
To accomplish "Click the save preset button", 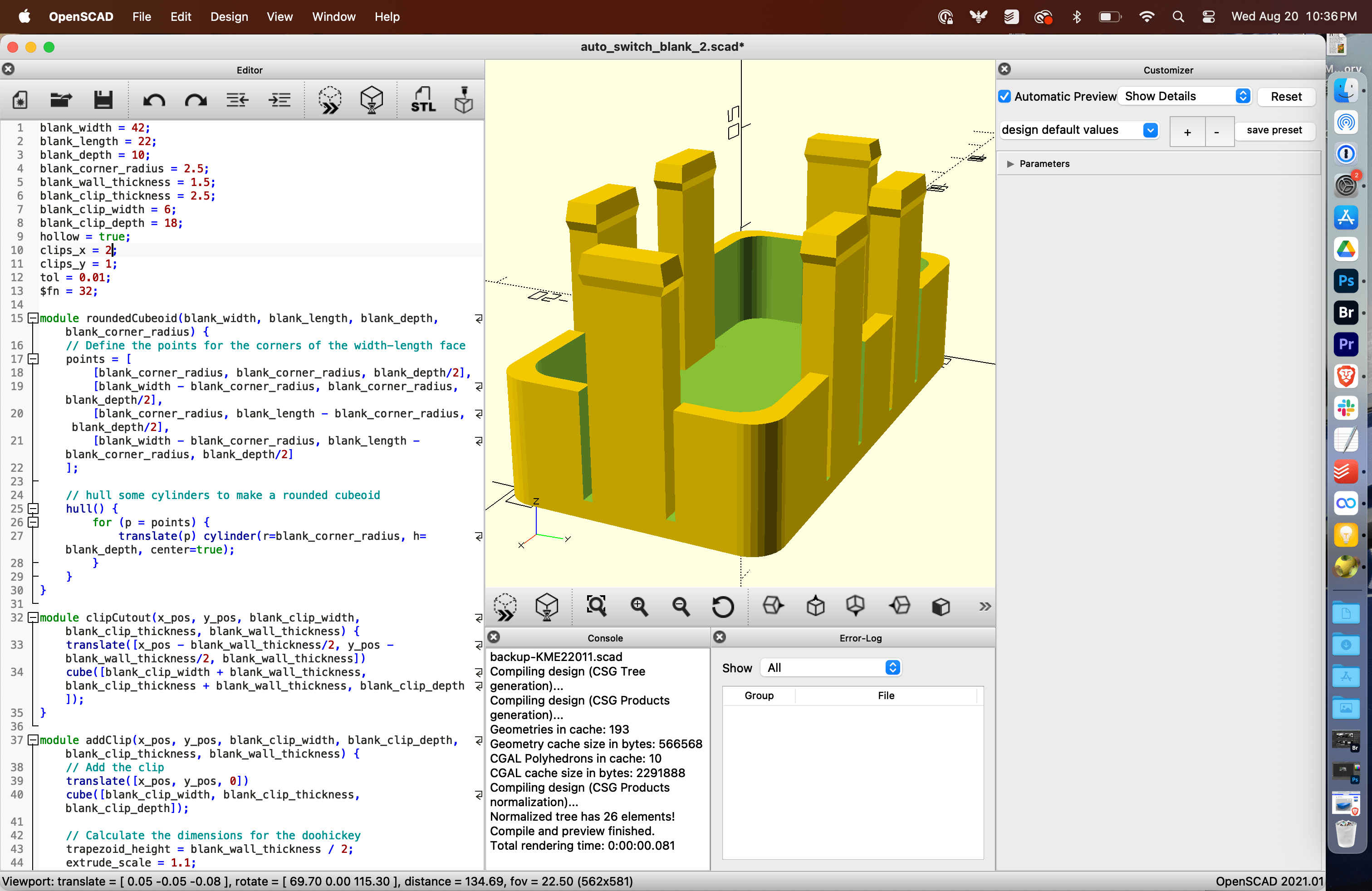I will point(1274,130).
